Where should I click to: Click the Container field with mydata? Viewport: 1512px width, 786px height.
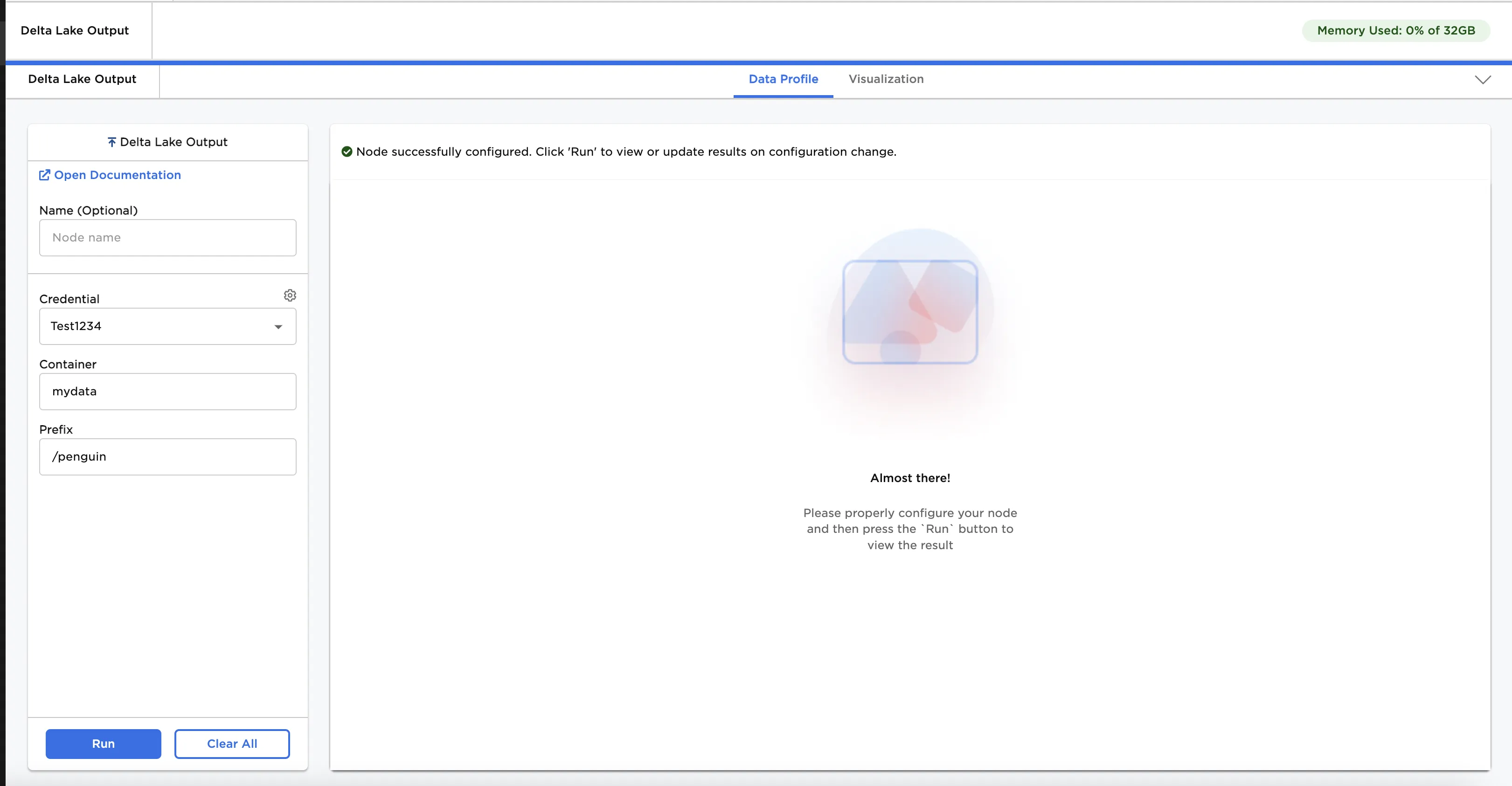(x=168, y=391)
